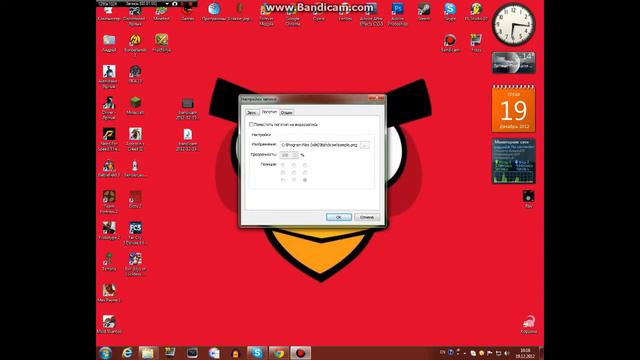Open the Корзина recycle bin icon
Image resolution: width=640 pixels, height=360 pixels.
[529, 324]
